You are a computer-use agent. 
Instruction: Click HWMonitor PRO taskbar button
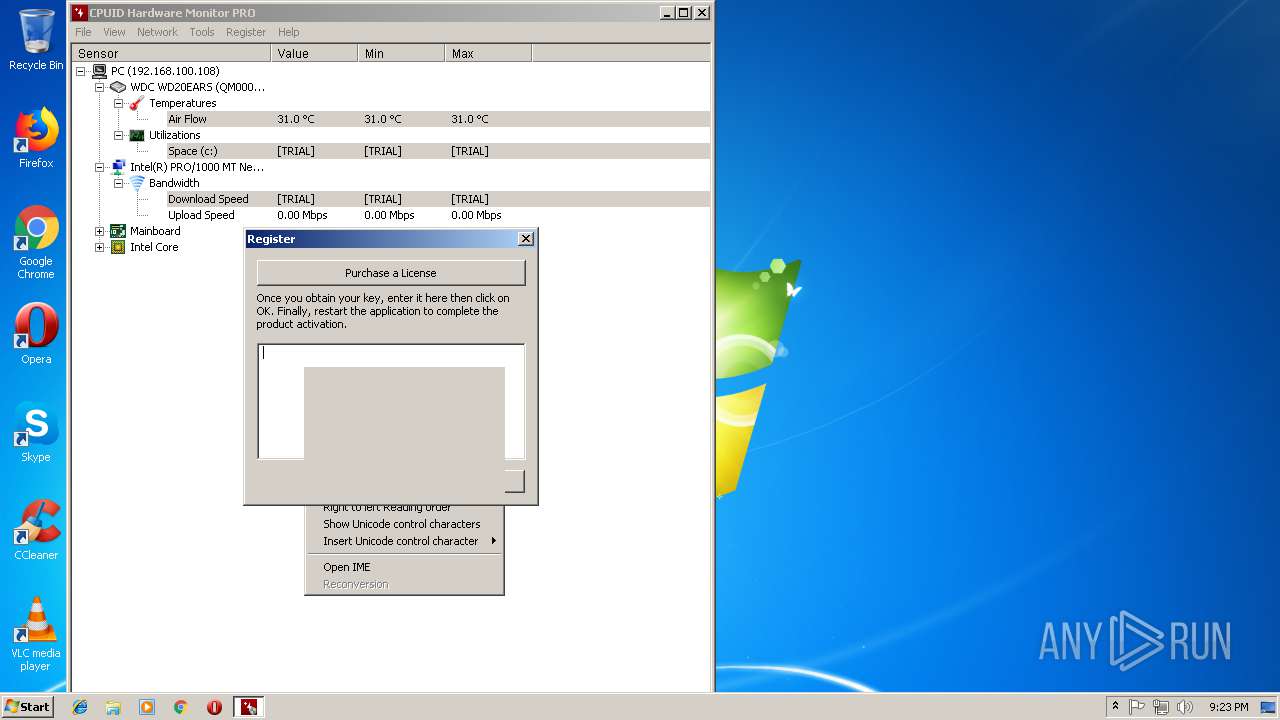[249, 707]
